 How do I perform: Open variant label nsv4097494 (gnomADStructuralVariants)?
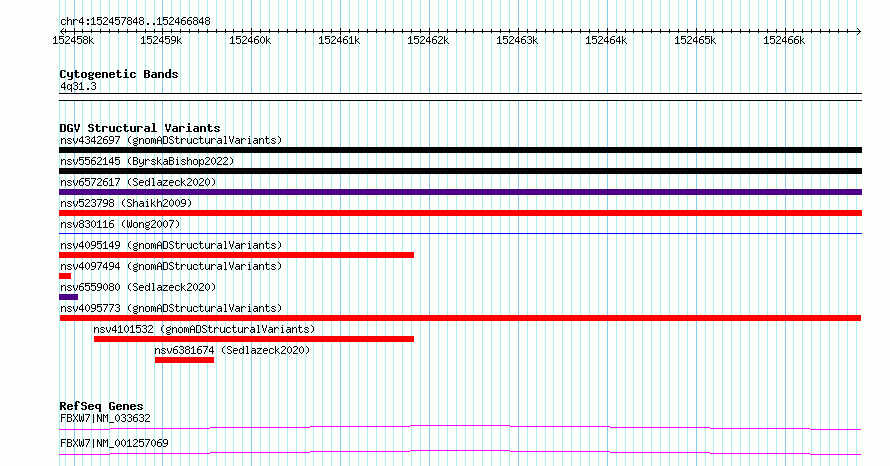(x=171, y=266)
